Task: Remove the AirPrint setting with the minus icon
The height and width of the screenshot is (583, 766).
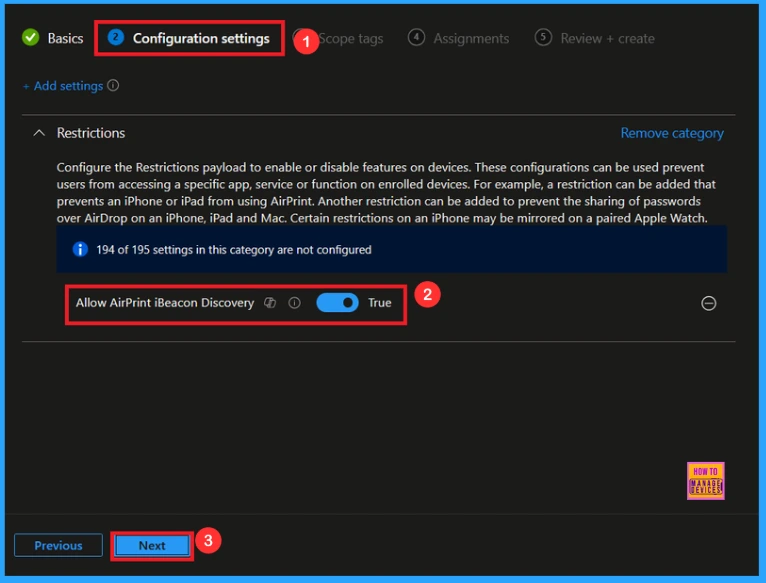Action: click(708, 304)
